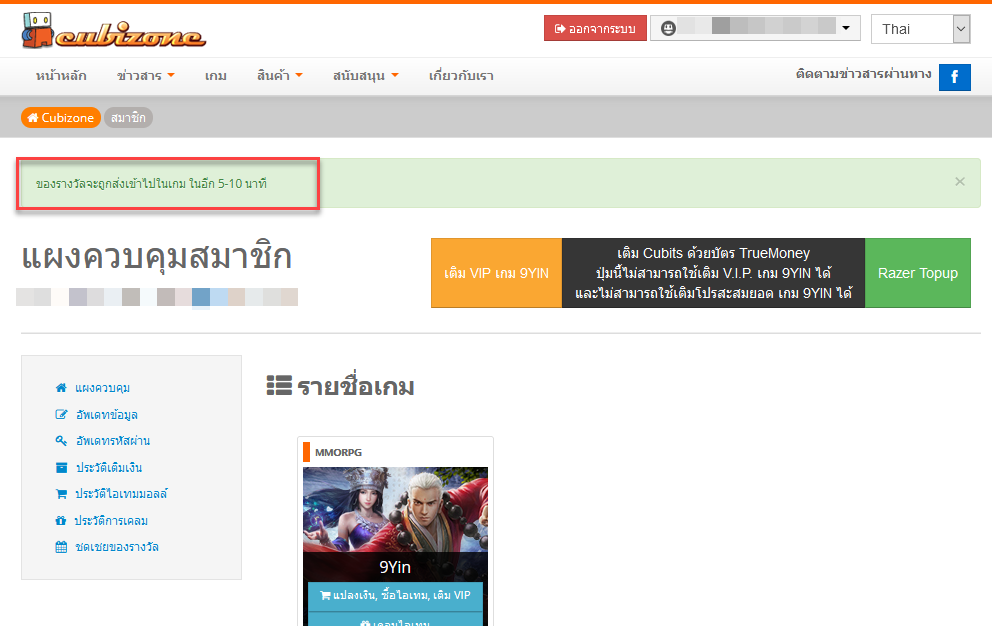Open the Thai language selector
The image size is (992, 626).
(921, 29)
